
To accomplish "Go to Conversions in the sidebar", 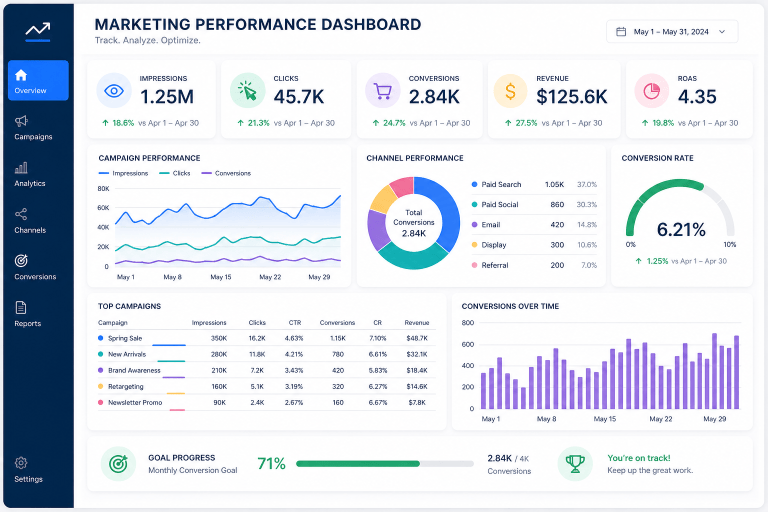I will 35,276.
